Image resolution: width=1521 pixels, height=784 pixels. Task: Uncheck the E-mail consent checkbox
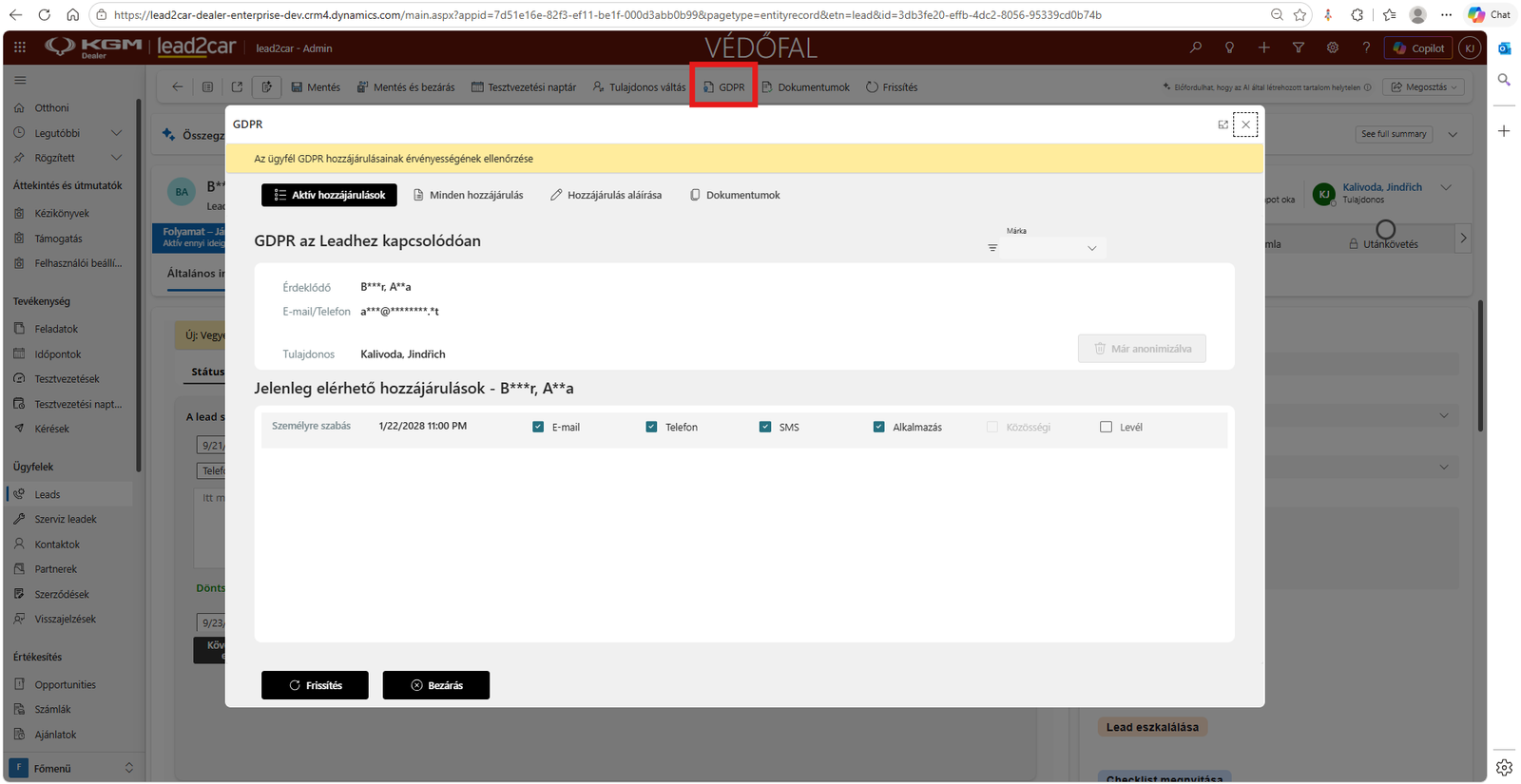(538, 427)
